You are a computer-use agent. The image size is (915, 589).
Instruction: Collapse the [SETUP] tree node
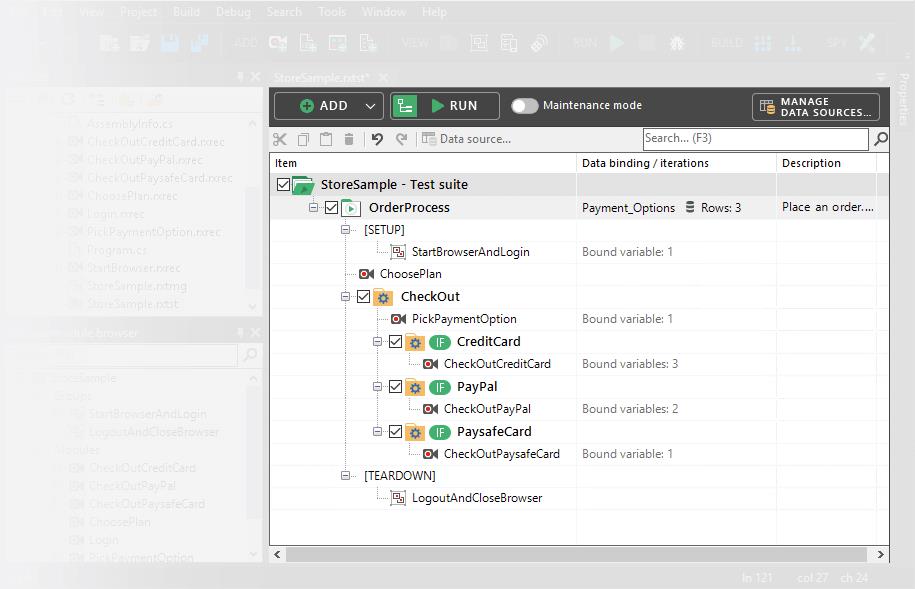pyautogui.click(x=347, y=230)
